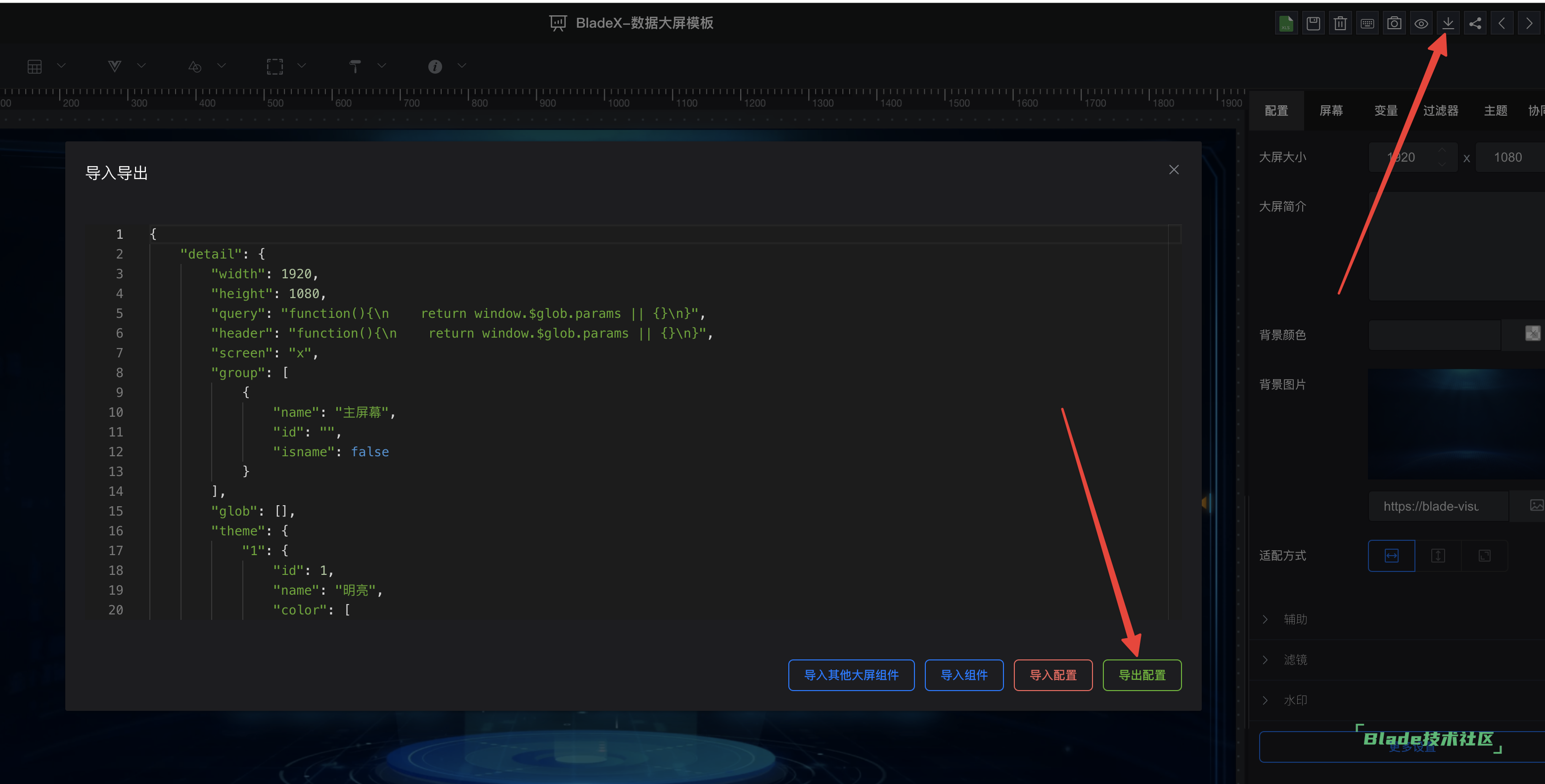
Task: Open dropdown arrow beside paint roller icon
Action: [381, 66]
